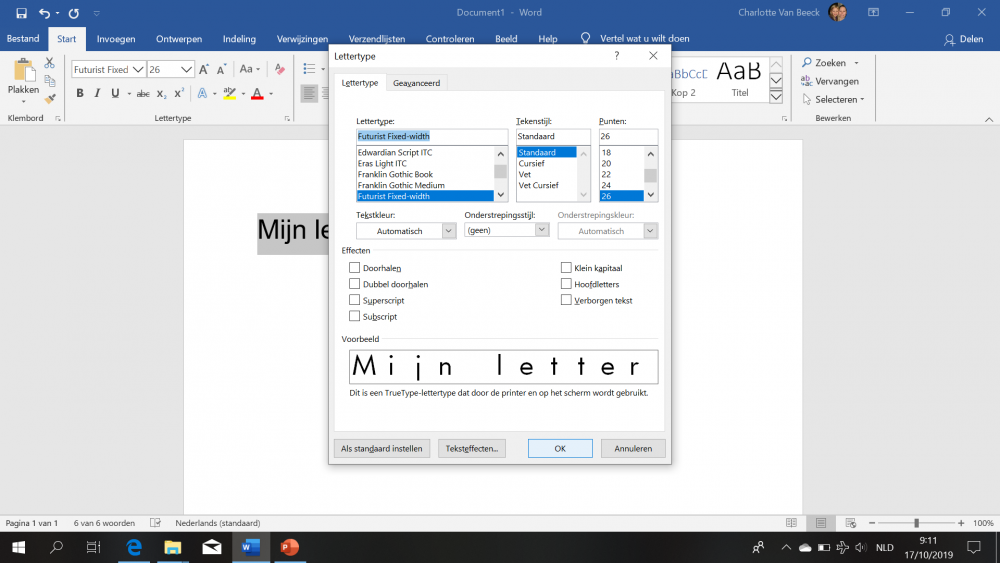Tick the Verborgen tekst checkbox

click(x=566, y=300)
